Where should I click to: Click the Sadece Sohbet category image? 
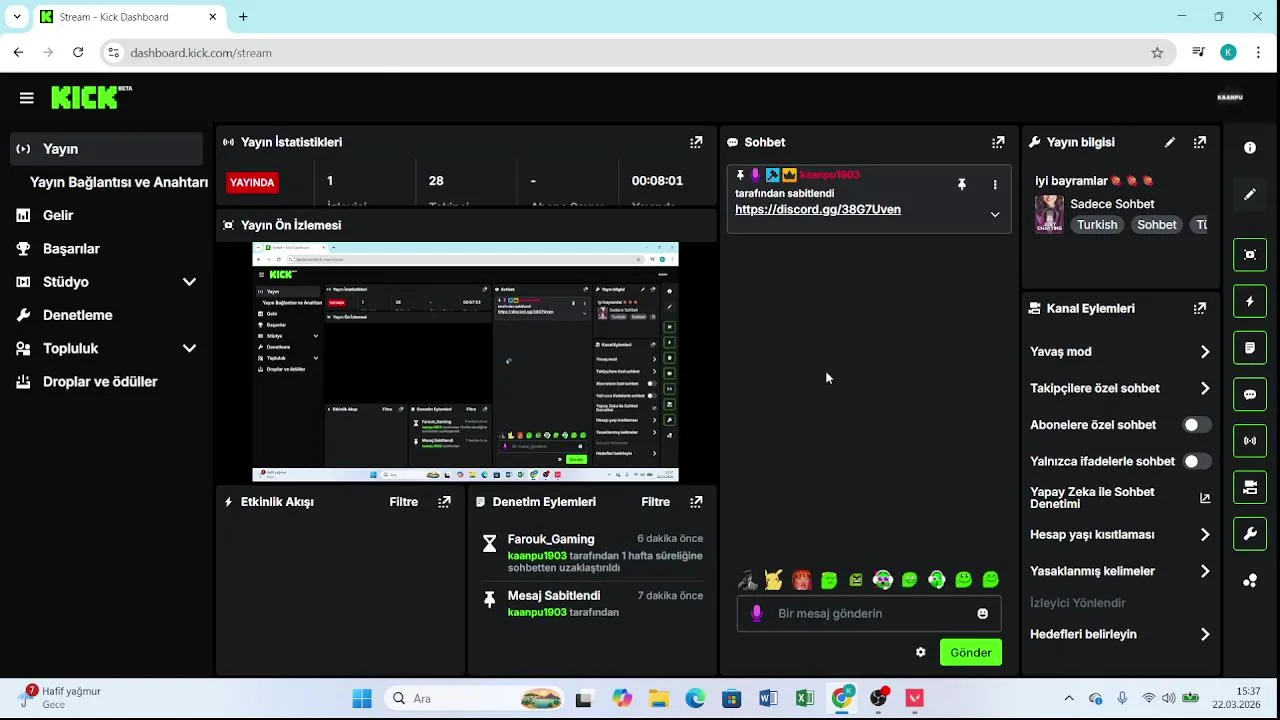click(x=1049, y=214)
